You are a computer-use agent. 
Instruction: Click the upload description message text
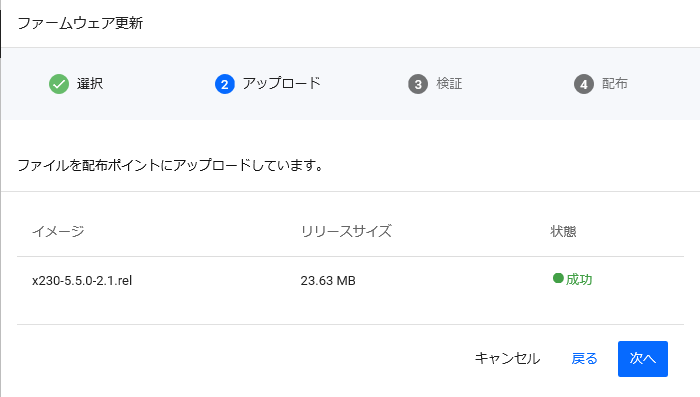coord(171,166)
